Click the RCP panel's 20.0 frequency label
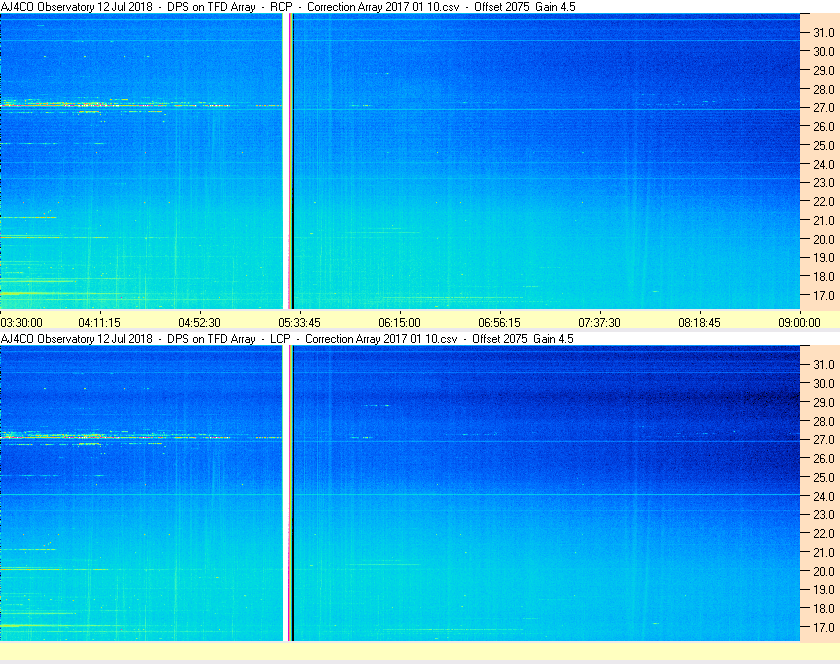This screenshot has width=840, height=664. tap(824, 239)
